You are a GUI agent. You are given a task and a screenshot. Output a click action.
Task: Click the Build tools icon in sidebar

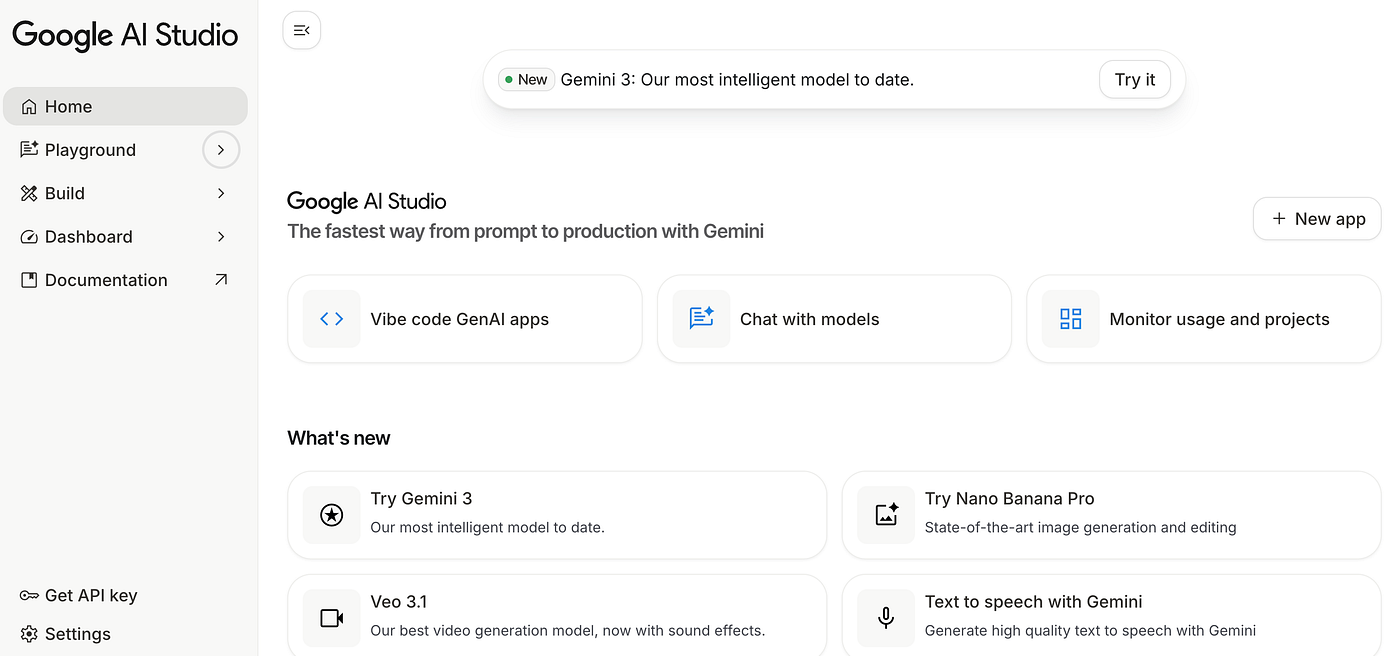point(29,193)
